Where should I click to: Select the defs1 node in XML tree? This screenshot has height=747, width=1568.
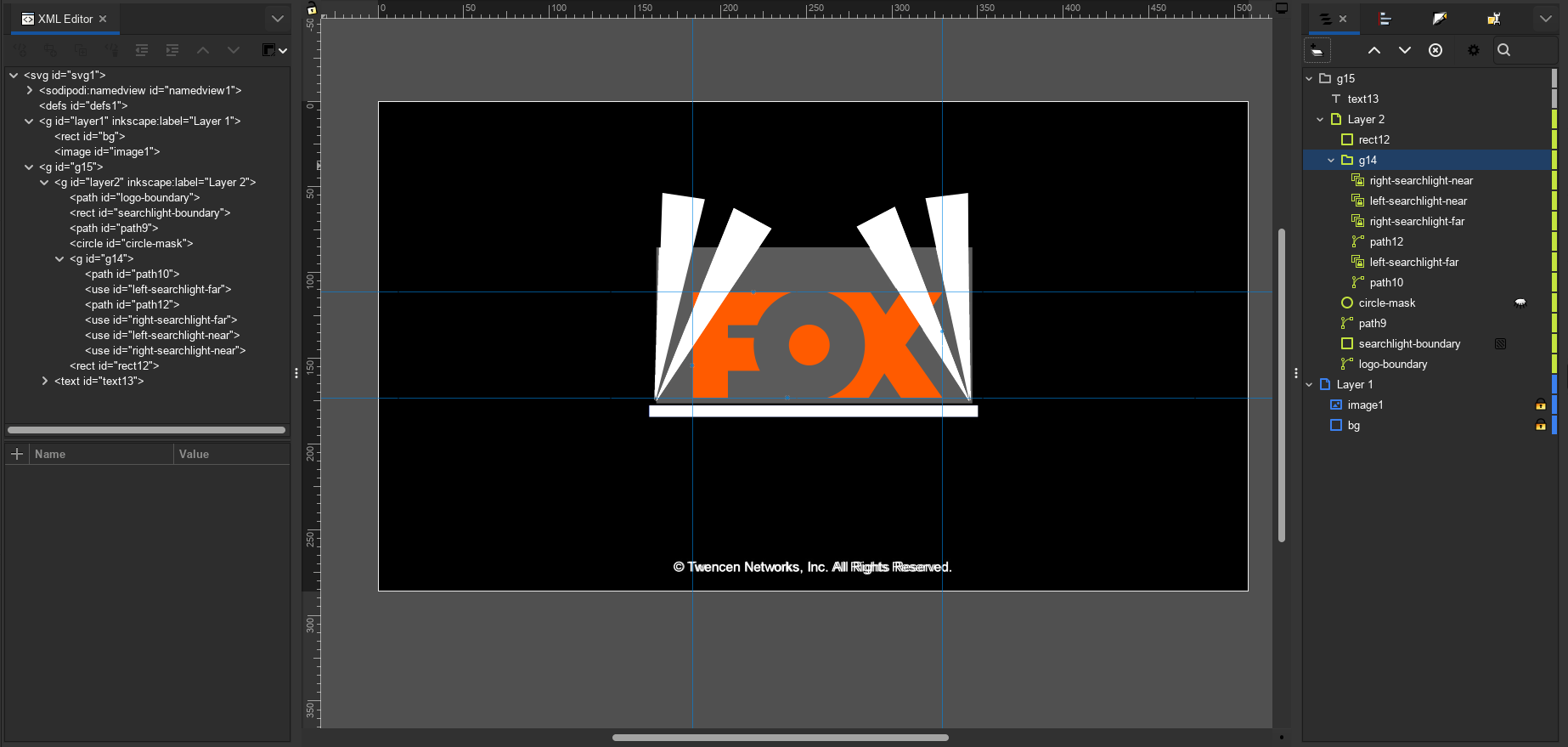tap(83, 106)
